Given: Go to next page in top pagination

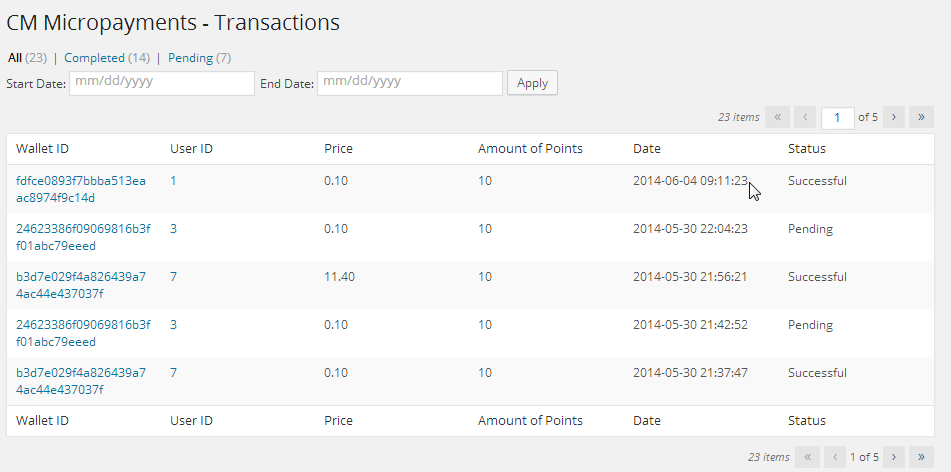Looking at the screenshot, I should coord(894,117).
